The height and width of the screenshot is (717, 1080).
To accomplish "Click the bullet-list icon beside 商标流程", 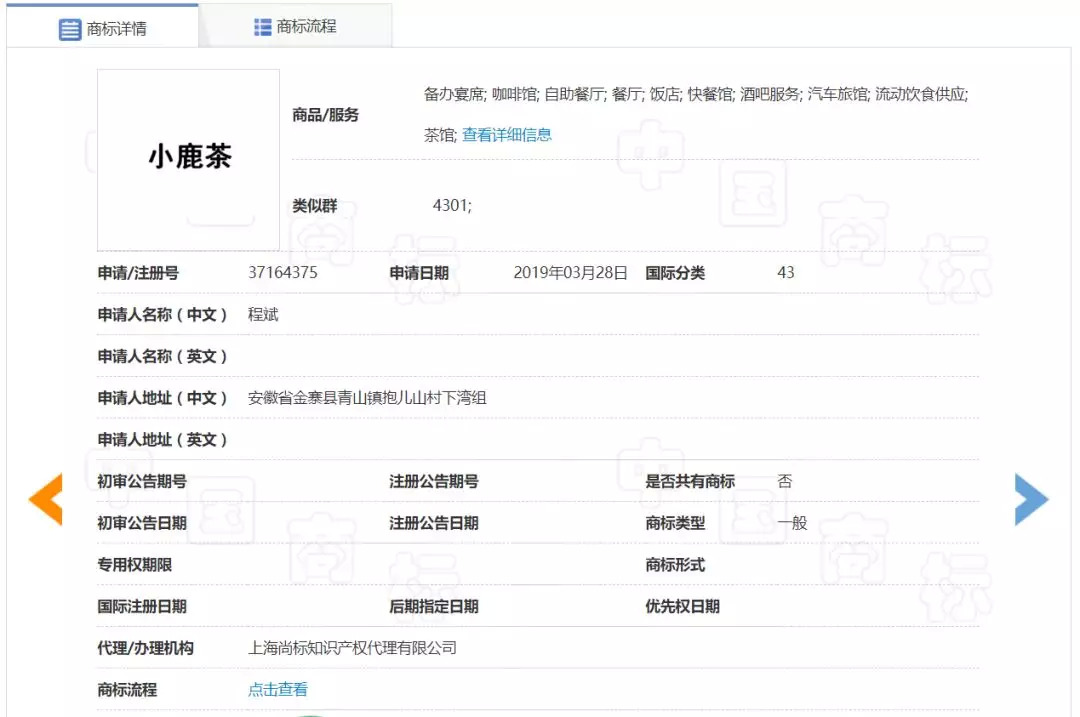I will (x=263, y=27).
